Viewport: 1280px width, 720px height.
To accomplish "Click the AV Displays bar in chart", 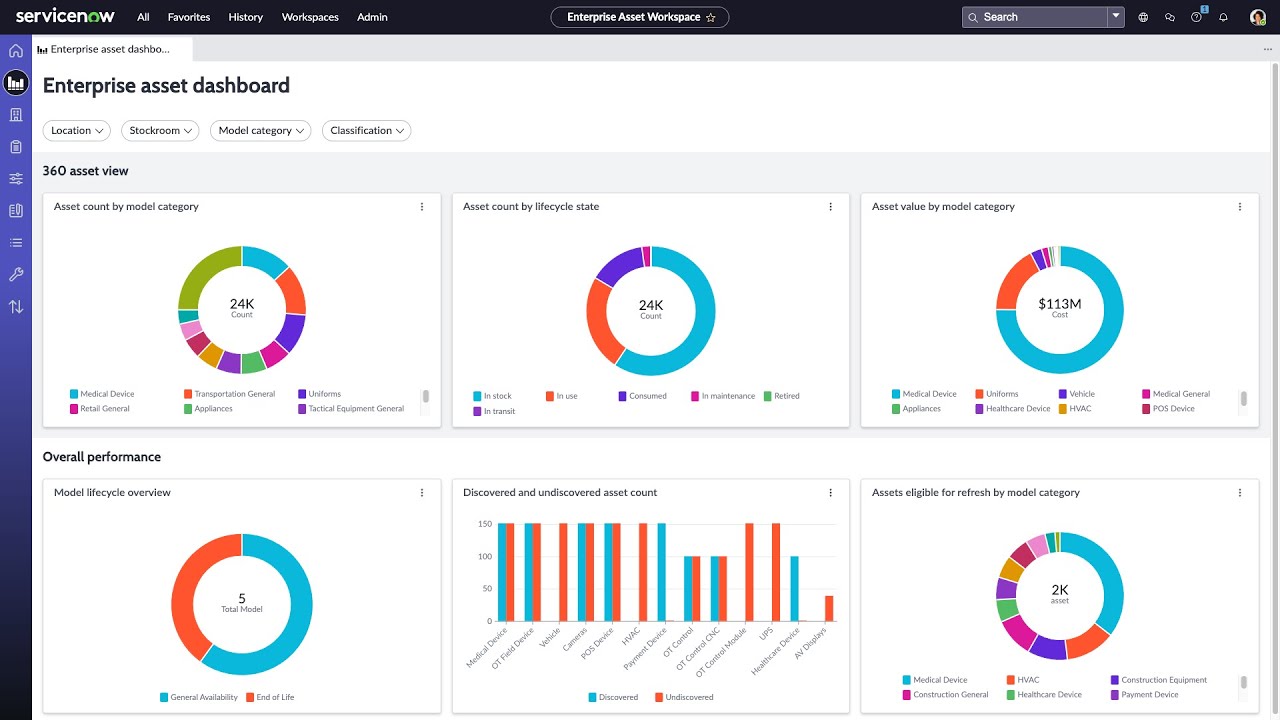I will pyautogui.click(x=829, y=608).
